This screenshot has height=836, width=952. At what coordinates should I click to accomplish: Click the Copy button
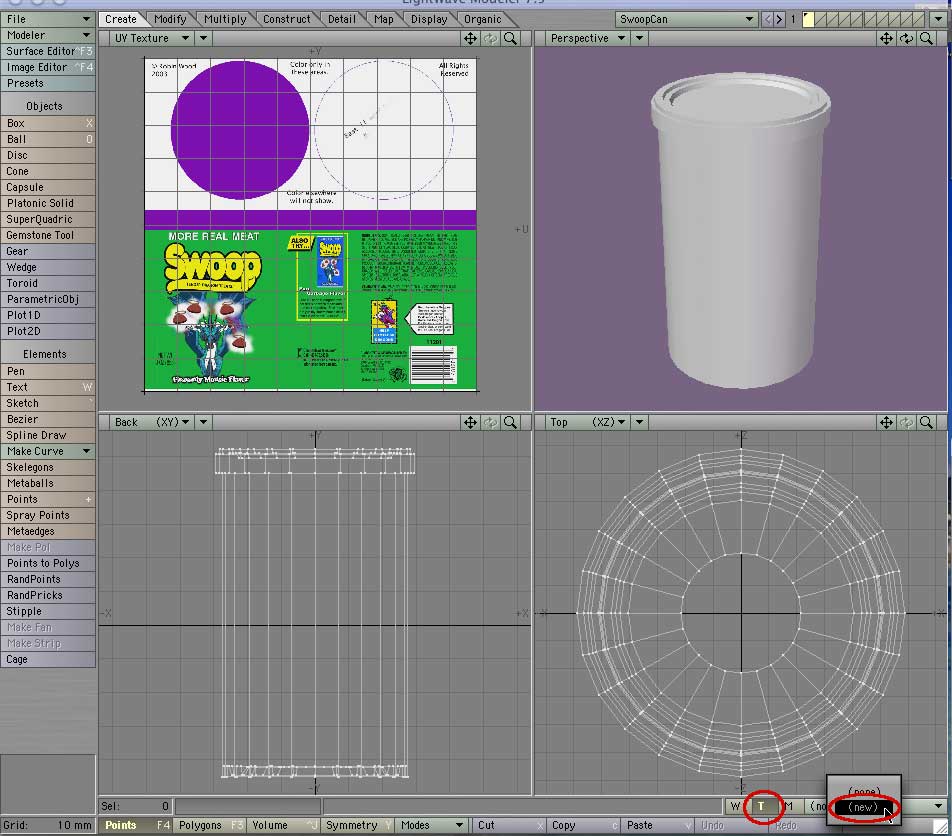(582, 825)
